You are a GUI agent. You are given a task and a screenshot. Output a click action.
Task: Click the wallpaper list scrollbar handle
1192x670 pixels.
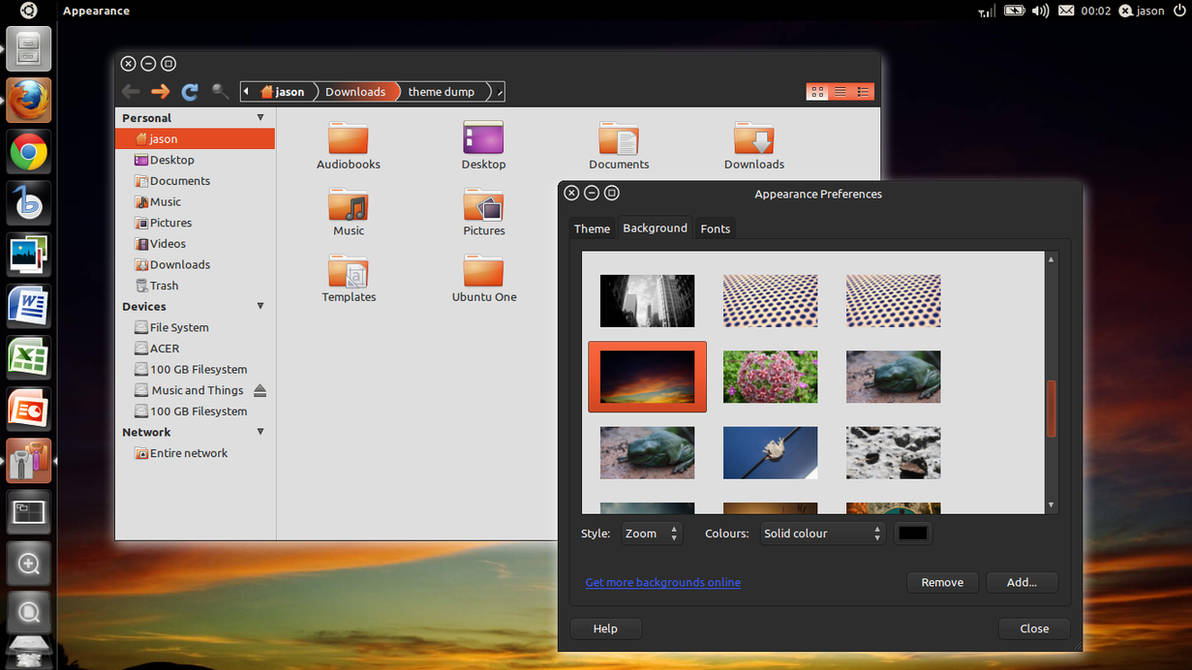tap(1051, 409)
